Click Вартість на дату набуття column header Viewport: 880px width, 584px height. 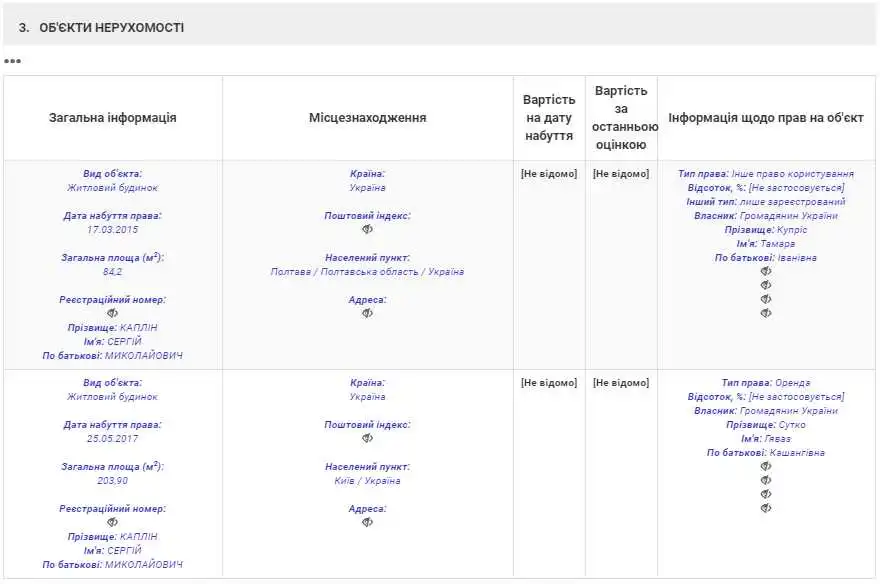pyautogui.click(x=549, y=118)
